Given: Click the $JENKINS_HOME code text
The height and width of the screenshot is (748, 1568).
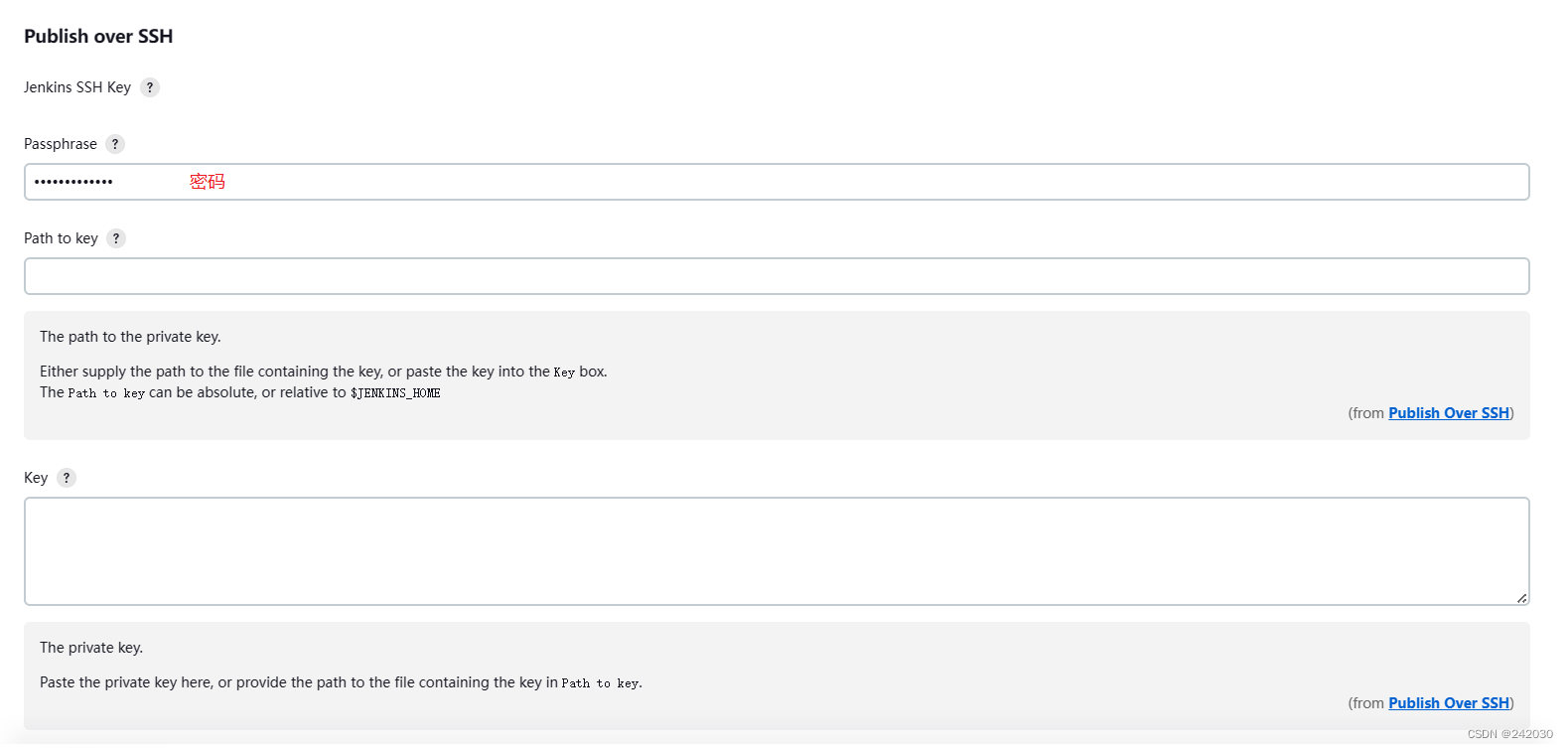Looking at the screenshot, I should click(x=395, y=393).
